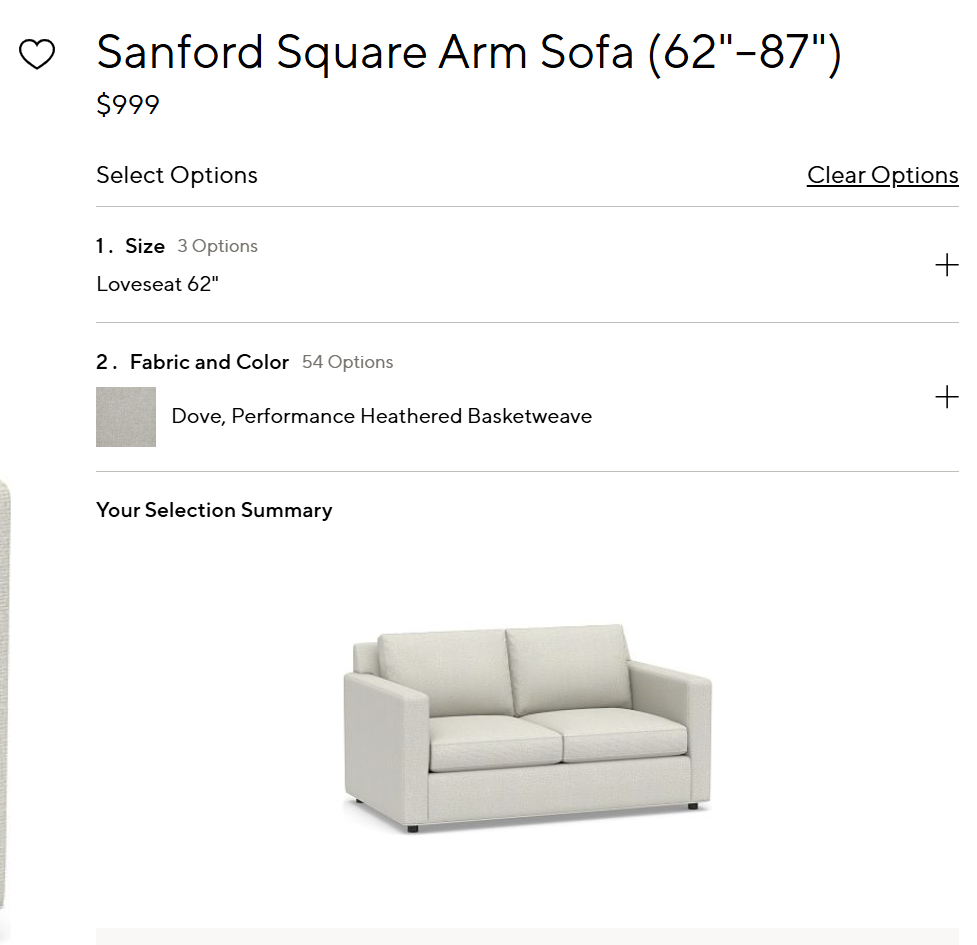Image resolution: width=977 pixels, height=945 pixels.
Task: Click Dove, Performance Heathered Basketweave label
Action: tap(381, 416)
